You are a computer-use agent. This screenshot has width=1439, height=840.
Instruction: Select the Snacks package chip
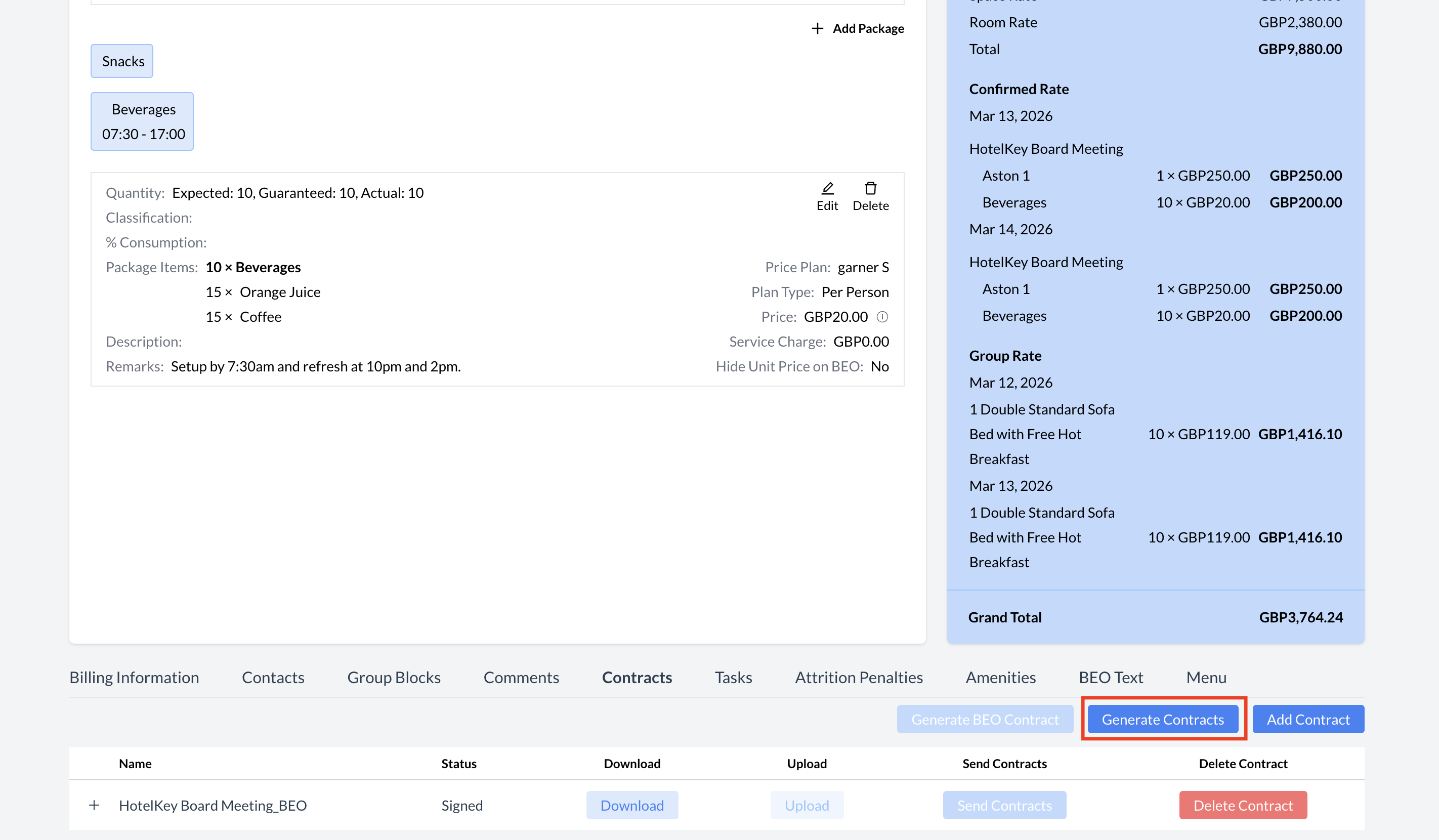(122, 61)
